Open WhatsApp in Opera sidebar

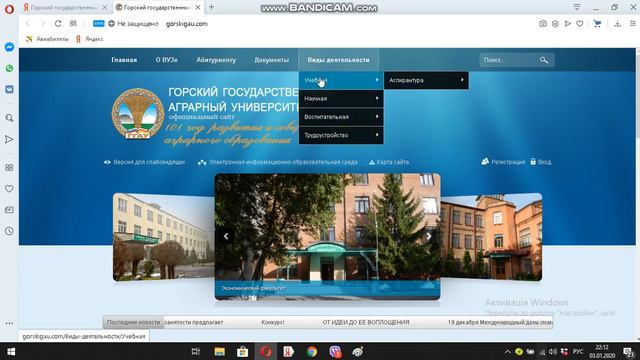pyautogui.click(x=9, y=68)
